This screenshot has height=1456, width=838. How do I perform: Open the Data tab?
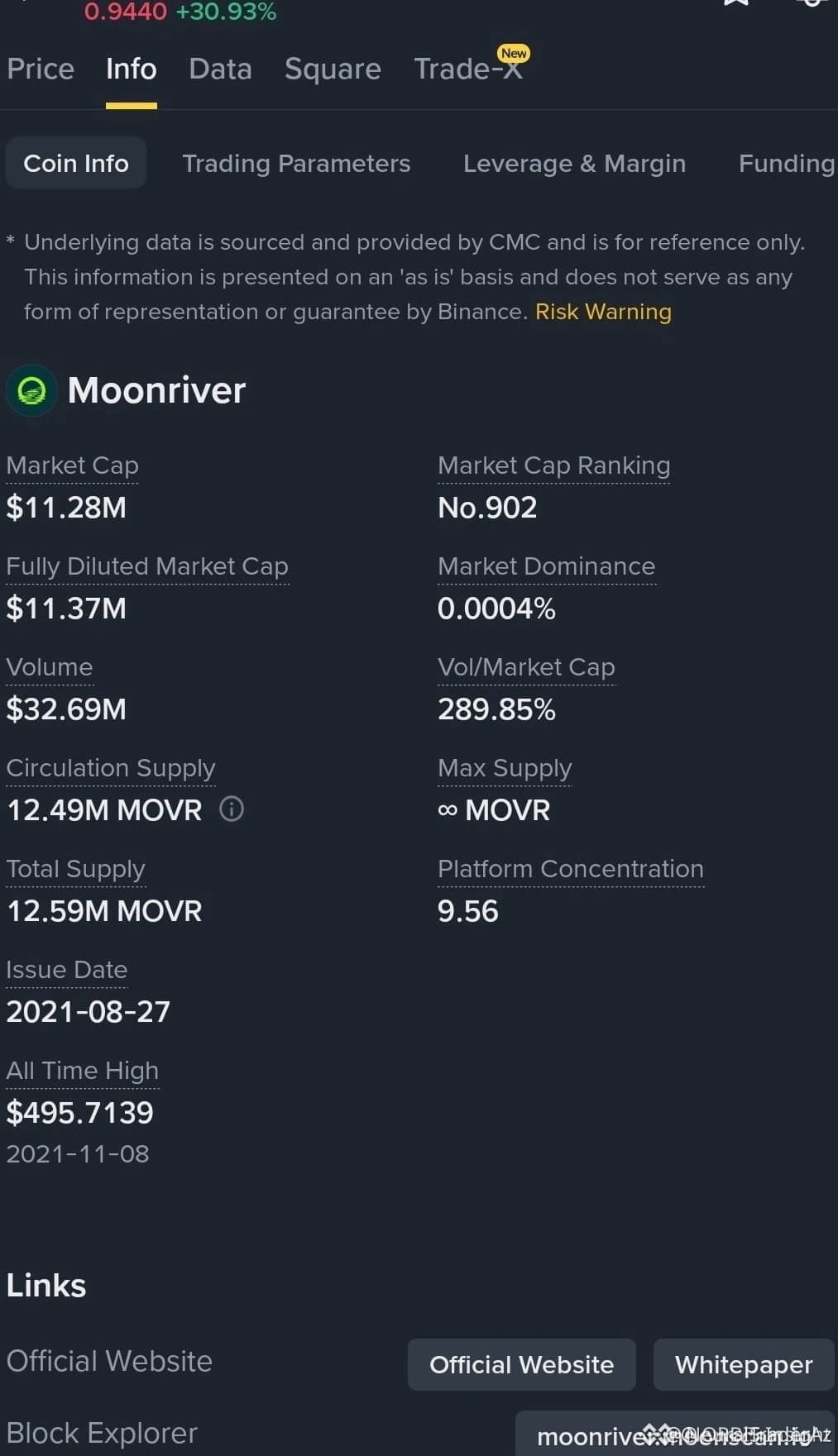[220, 69]
